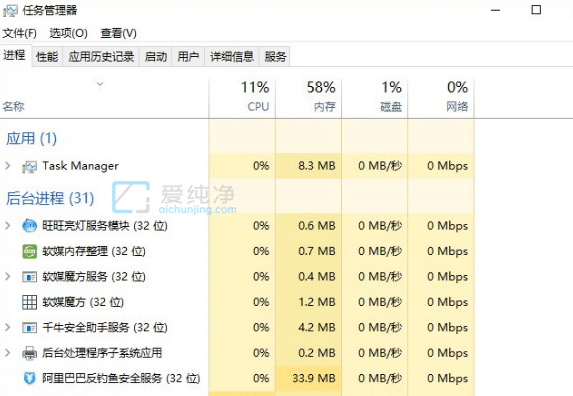The image size is (573, 396).
Task: Select the 后台处理程序子系统应用 row name
Action: pyautogui.click(x=102, y=353)
